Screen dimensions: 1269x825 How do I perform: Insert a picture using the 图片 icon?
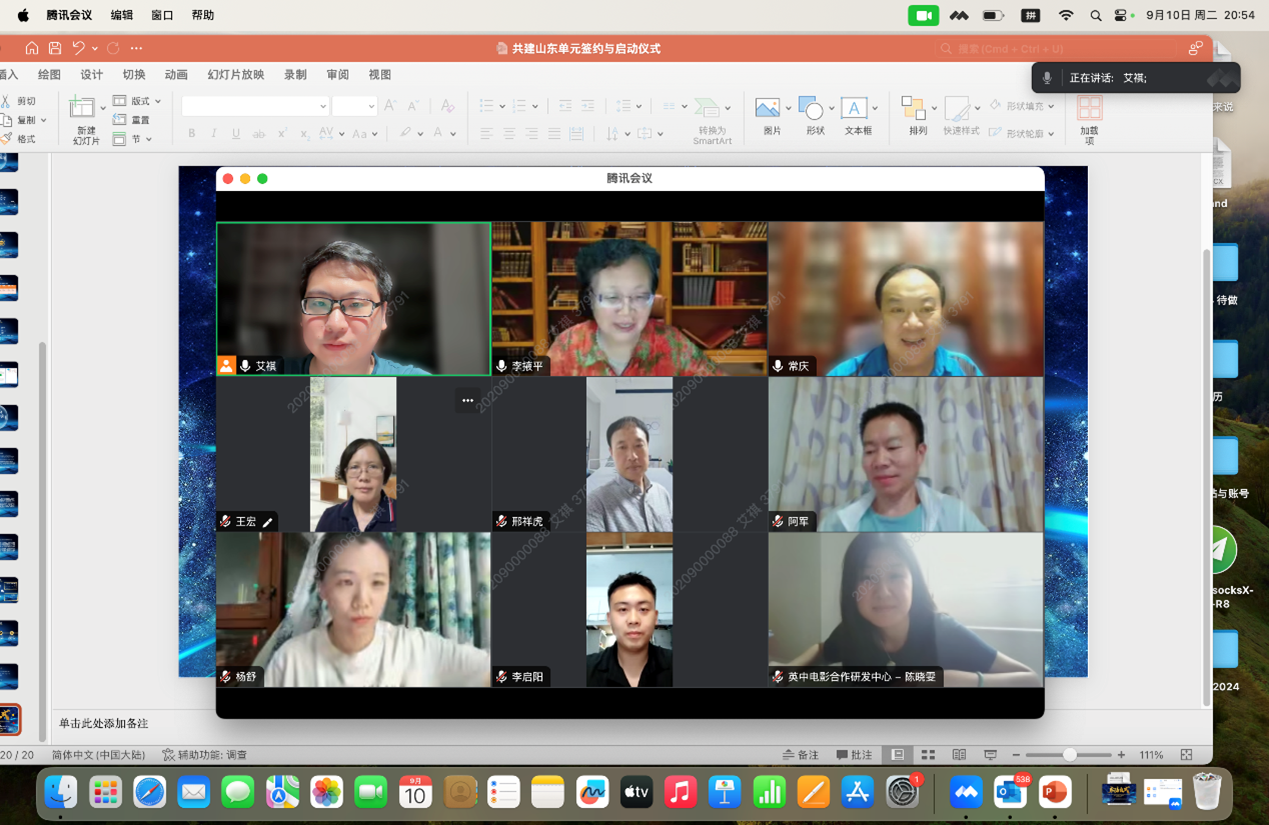point(768,109)
